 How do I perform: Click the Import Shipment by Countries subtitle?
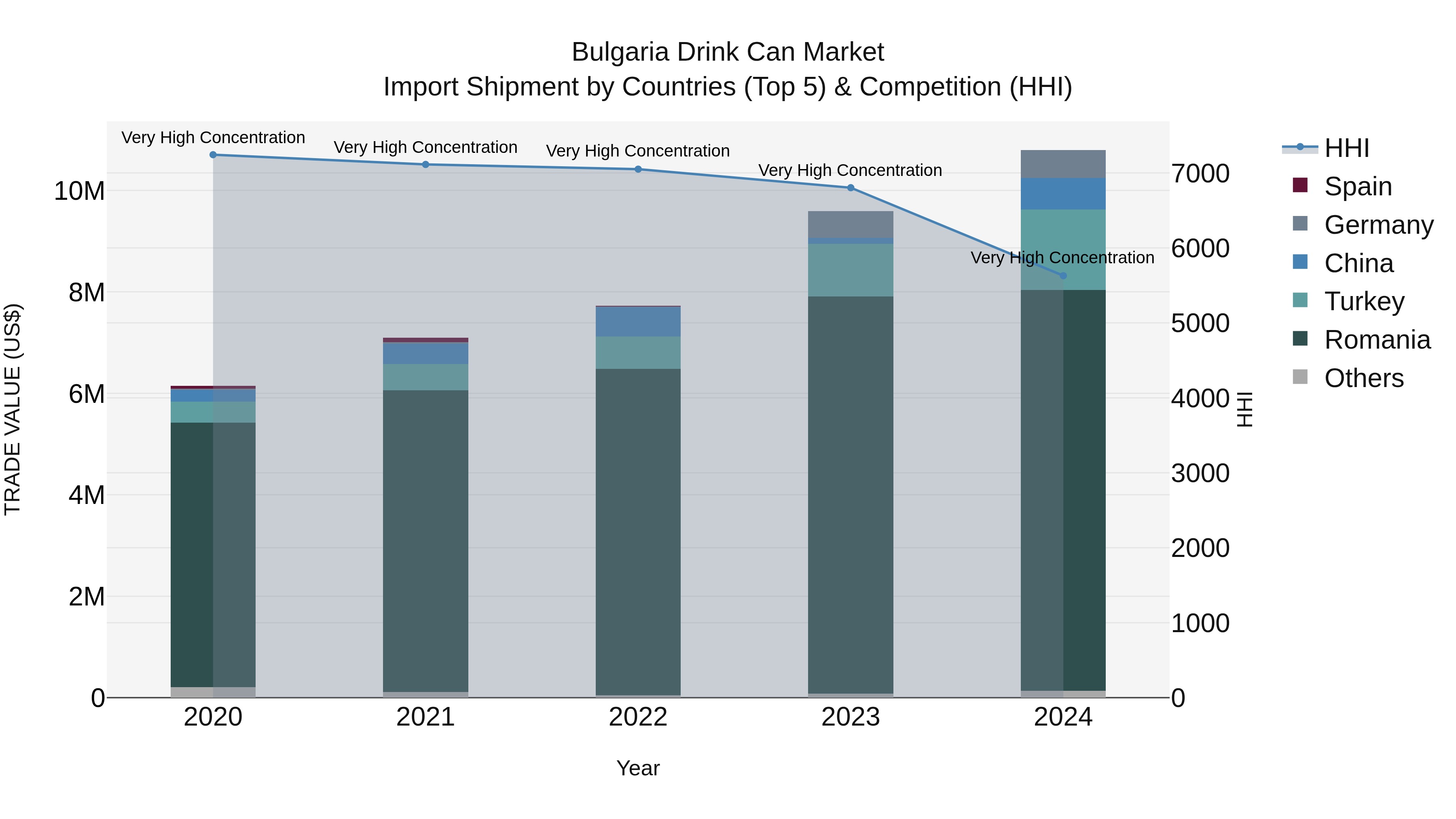tap(728, 87)
